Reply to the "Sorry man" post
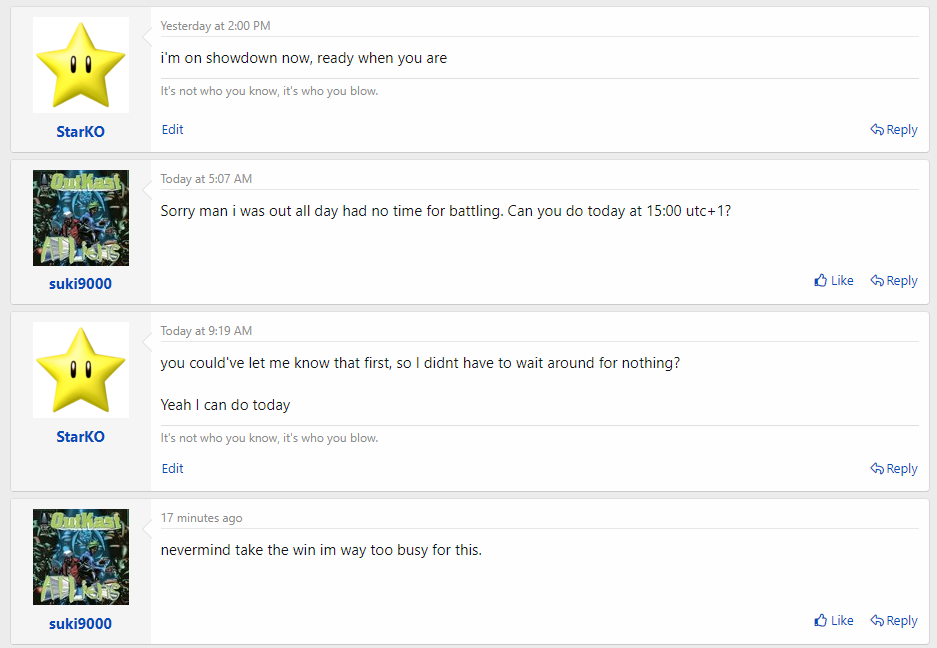The image size is (937, 648). pyautogui.click(x=894, y=280)
